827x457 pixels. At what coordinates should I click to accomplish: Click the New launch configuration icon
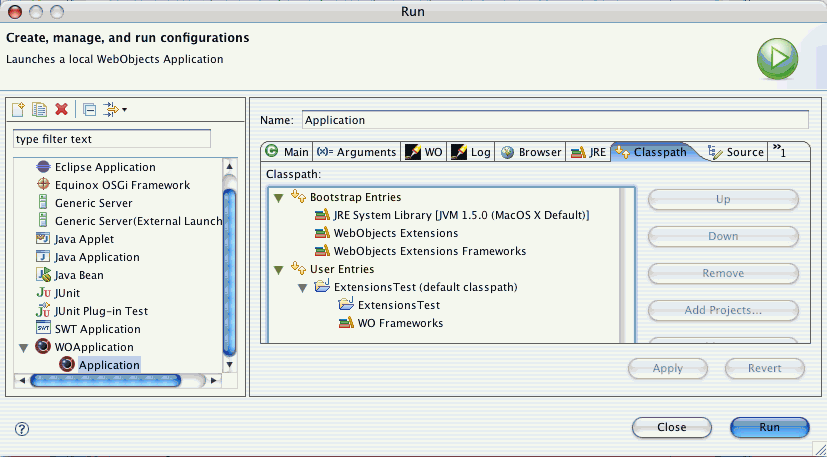pyautogui.click(x=18, y=109)
